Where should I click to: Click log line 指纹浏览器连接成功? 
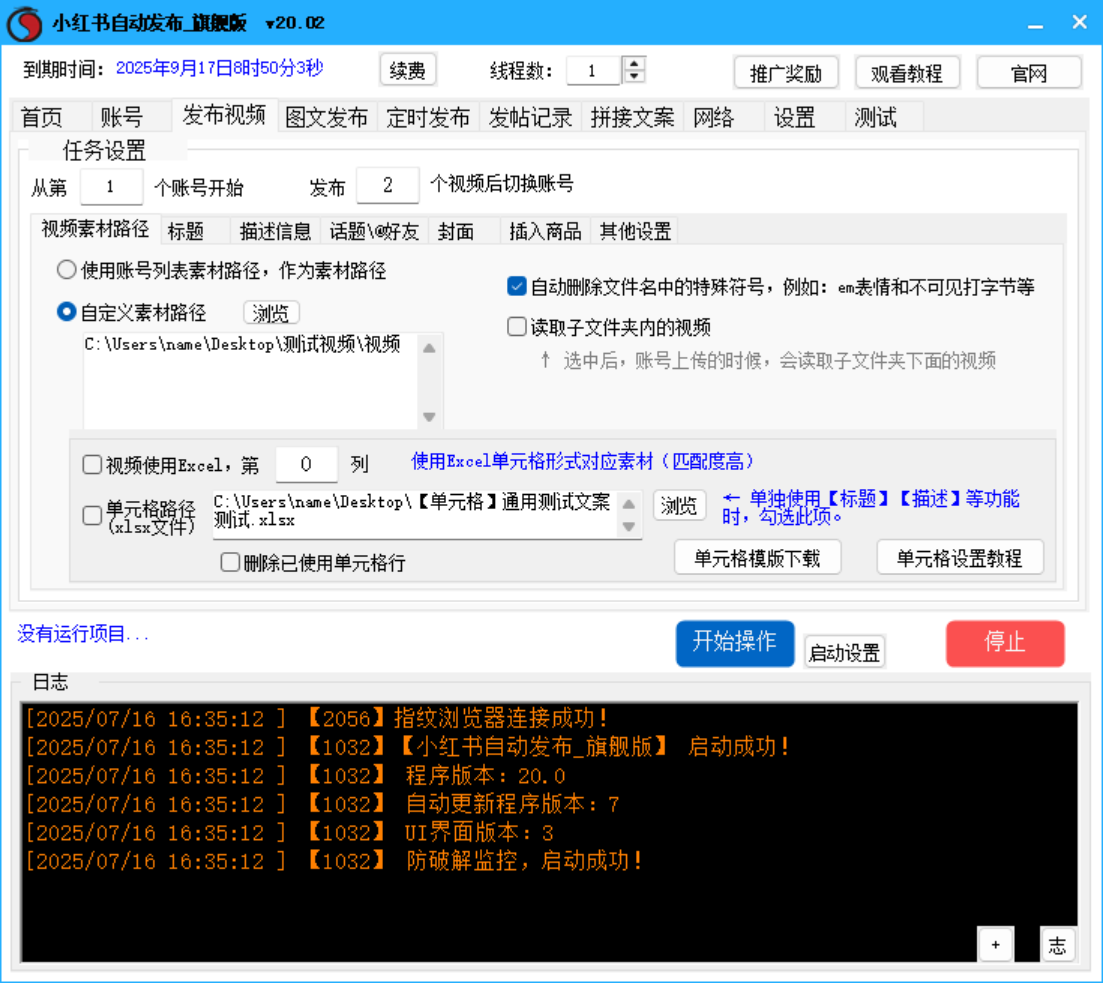pyautogui.click(x=317, y=718)
